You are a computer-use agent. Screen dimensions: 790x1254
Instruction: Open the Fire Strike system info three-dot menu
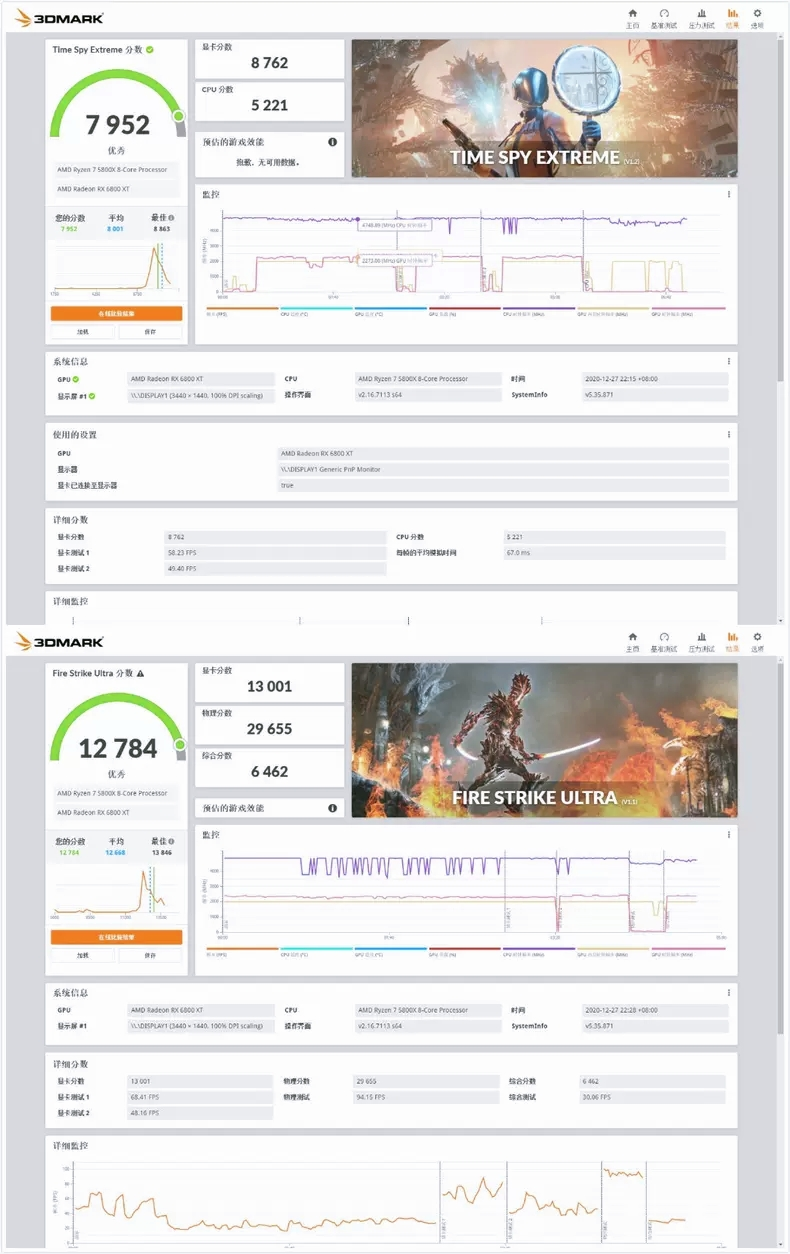[x=728, y=993]
